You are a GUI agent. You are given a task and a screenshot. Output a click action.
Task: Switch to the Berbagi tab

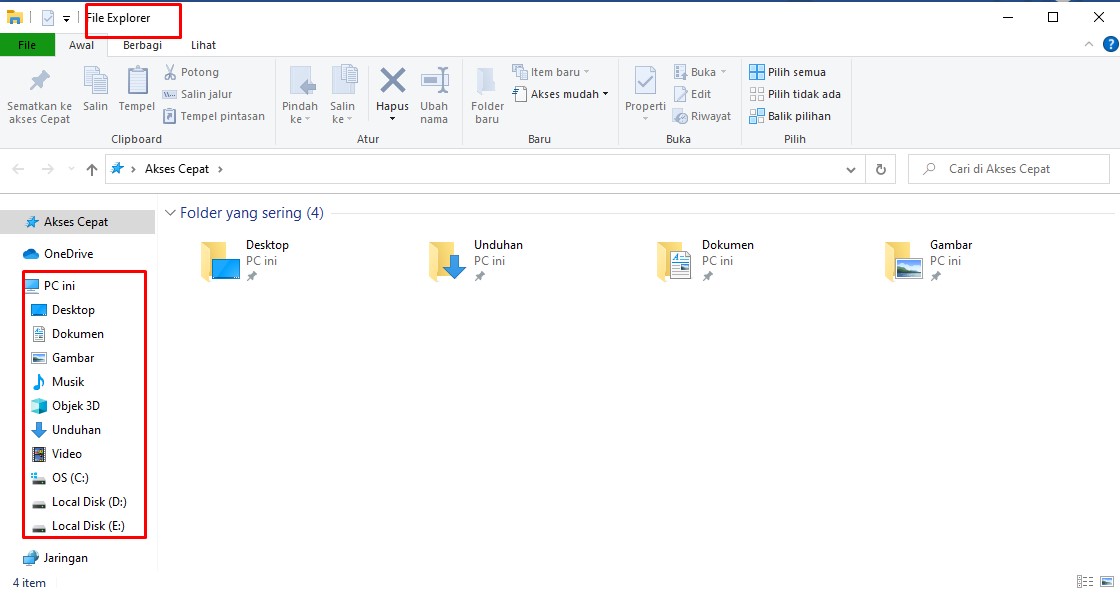[142, 45]
